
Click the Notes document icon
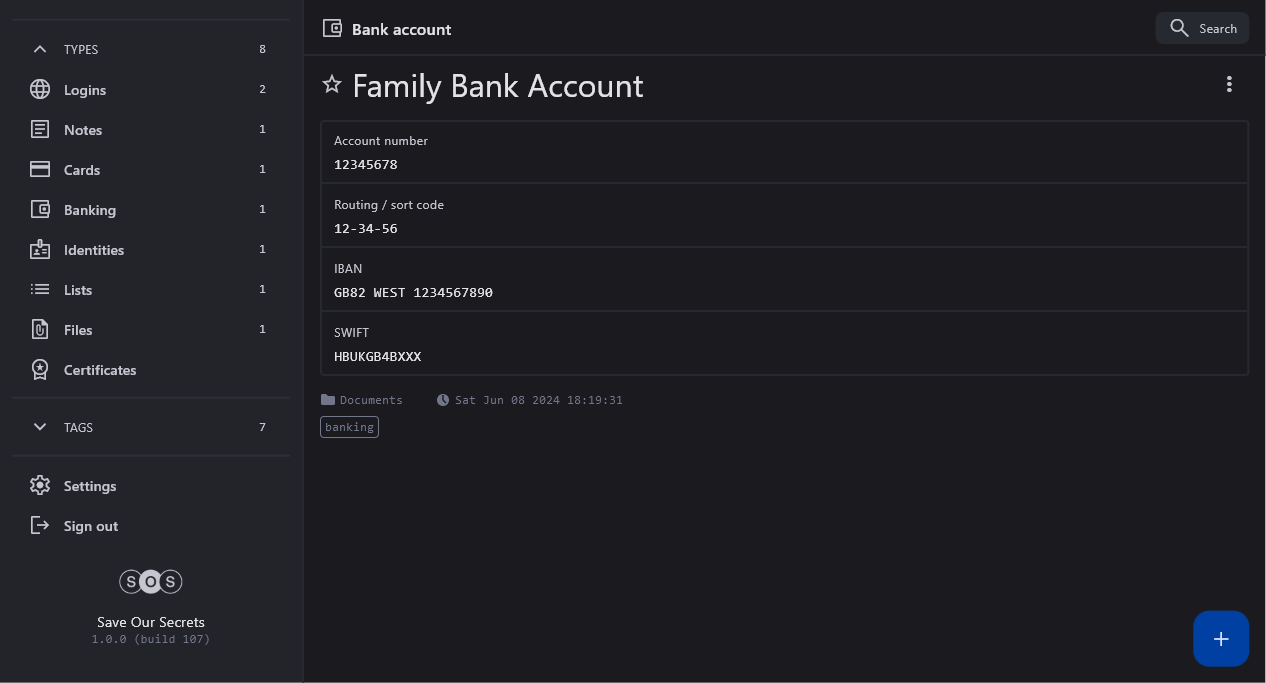pos(40,130)
